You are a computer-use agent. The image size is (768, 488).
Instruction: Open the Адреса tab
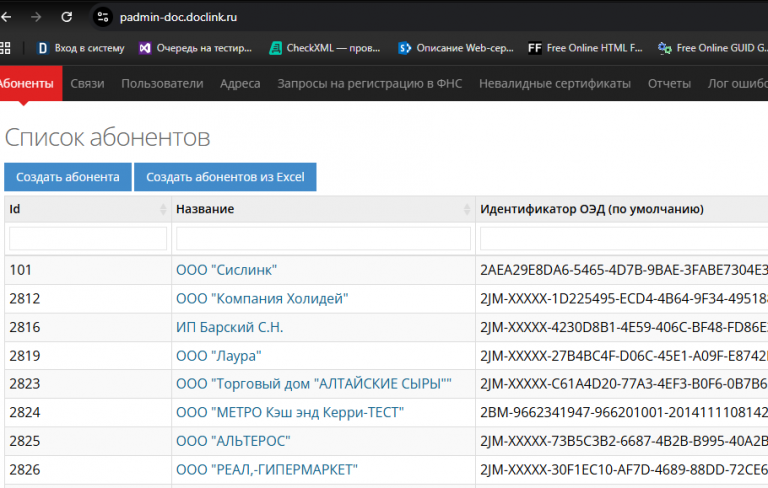pos(240,84)
